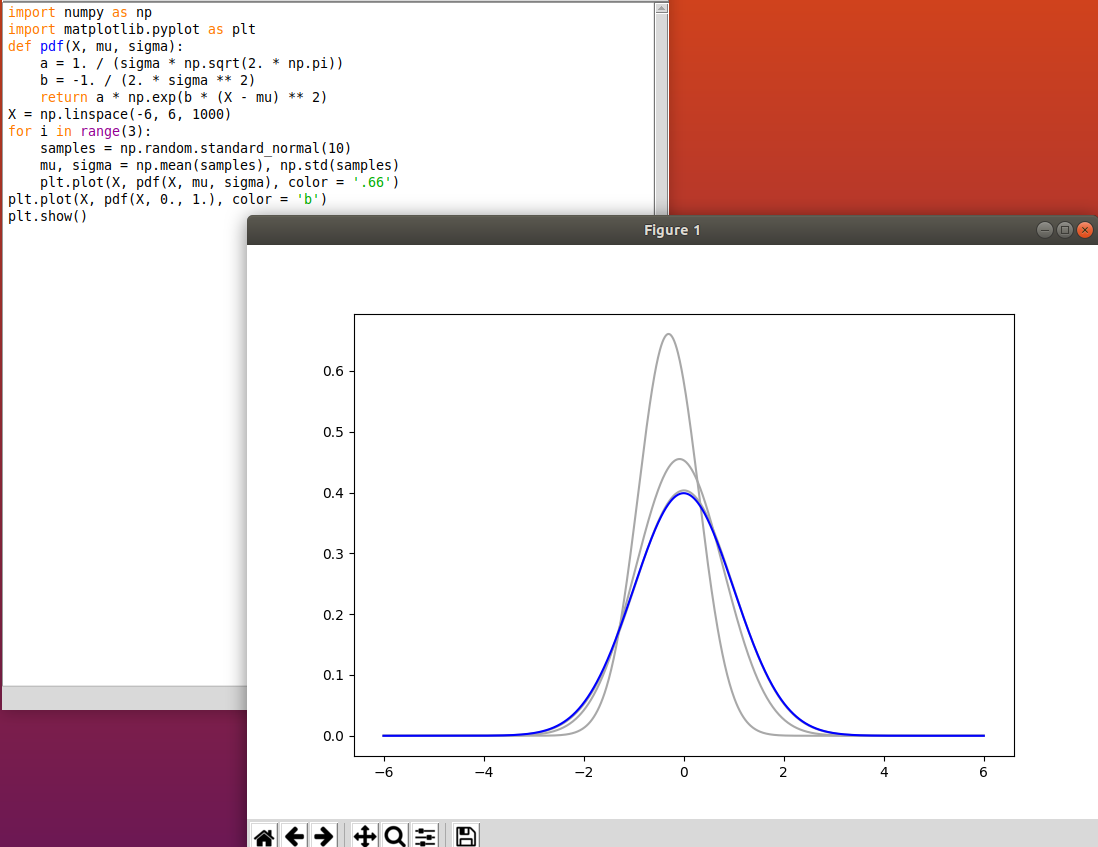Viewport: 1098px width, 847px height.
Task: Click the y-axis tick label 0.4
Action: tap(333, 493)
